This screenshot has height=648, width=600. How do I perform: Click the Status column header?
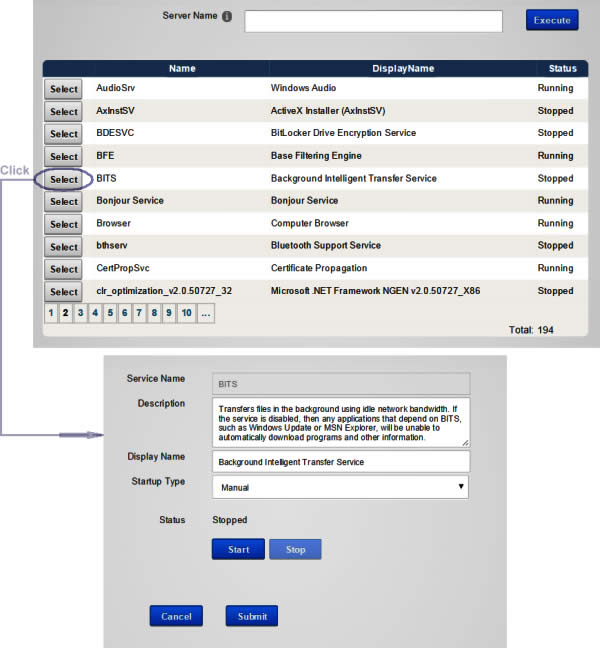(x=562, y=69)
